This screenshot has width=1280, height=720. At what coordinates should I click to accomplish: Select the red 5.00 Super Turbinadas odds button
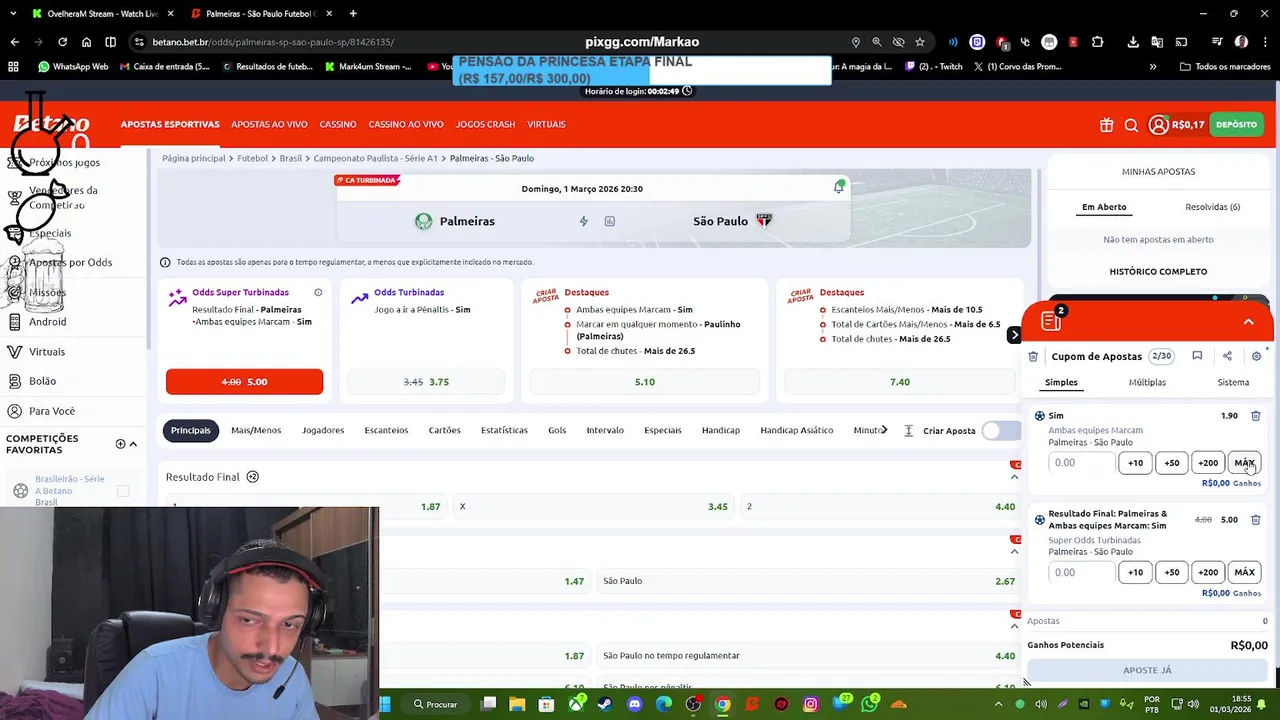pos(244,382)
